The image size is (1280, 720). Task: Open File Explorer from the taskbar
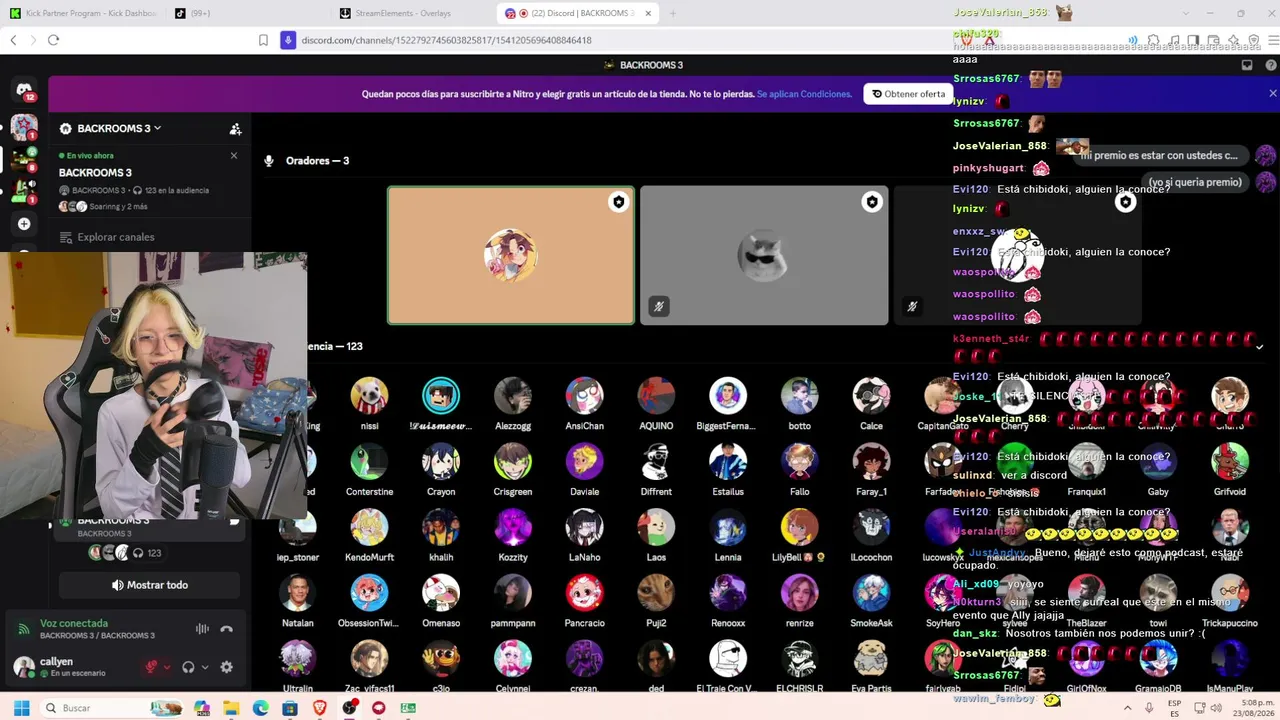231,708
